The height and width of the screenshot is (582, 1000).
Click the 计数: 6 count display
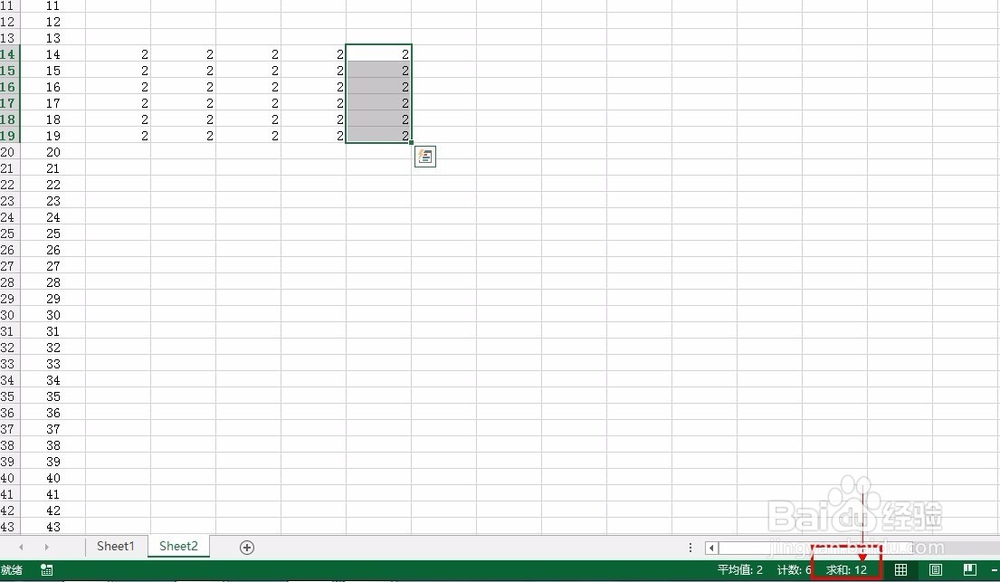(793, 569)
